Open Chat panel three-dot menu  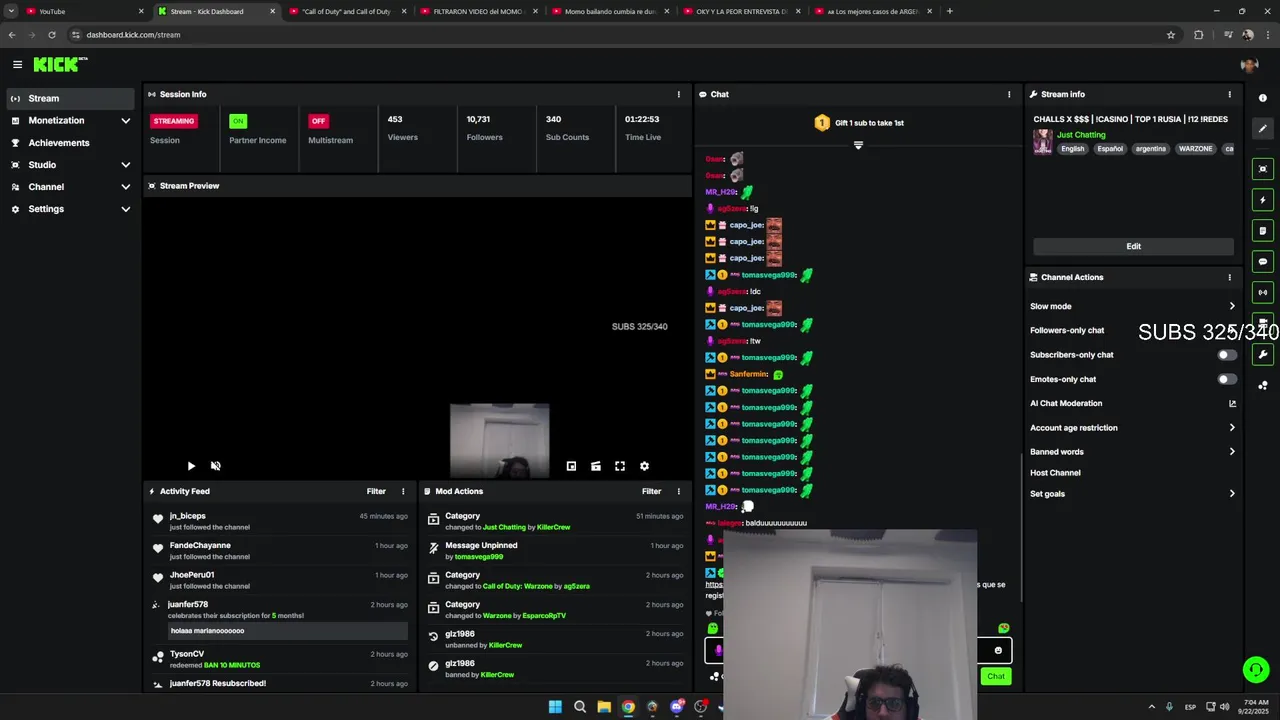tap(1008, 94)
